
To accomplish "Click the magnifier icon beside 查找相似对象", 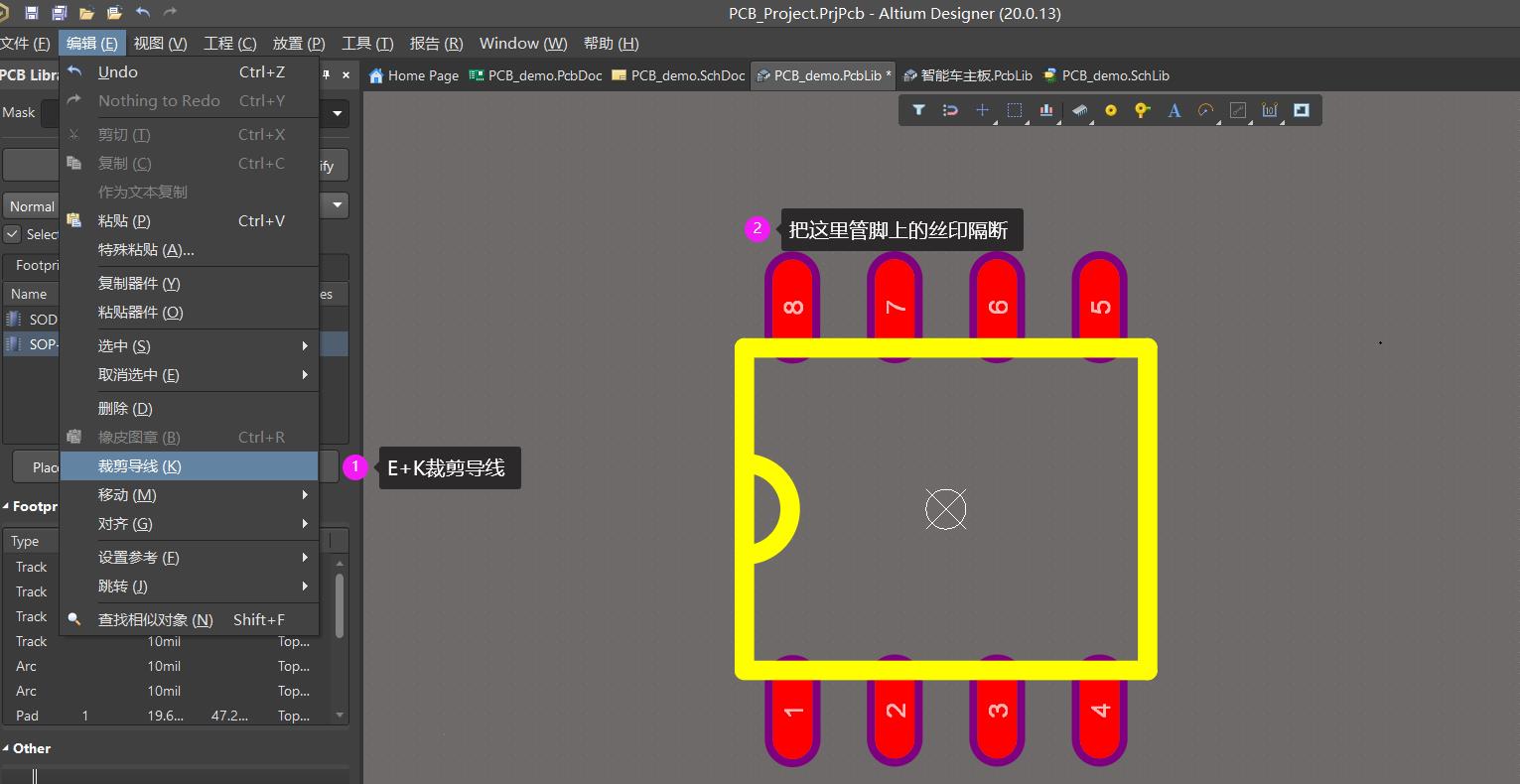I will pos(73,618).
